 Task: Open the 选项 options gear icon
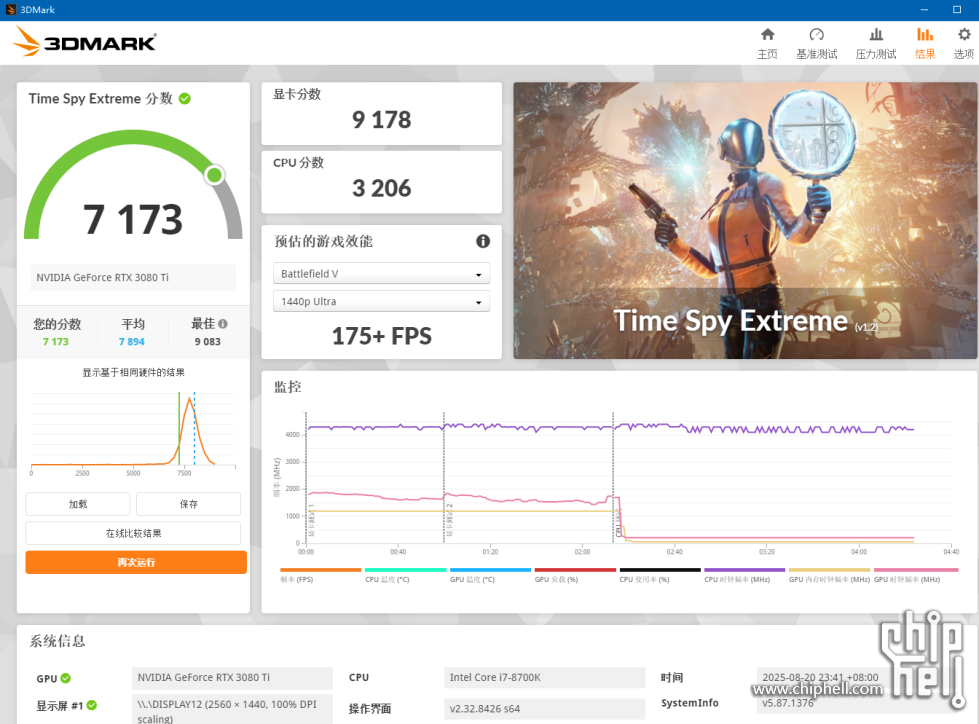click(x=964, y=34)
